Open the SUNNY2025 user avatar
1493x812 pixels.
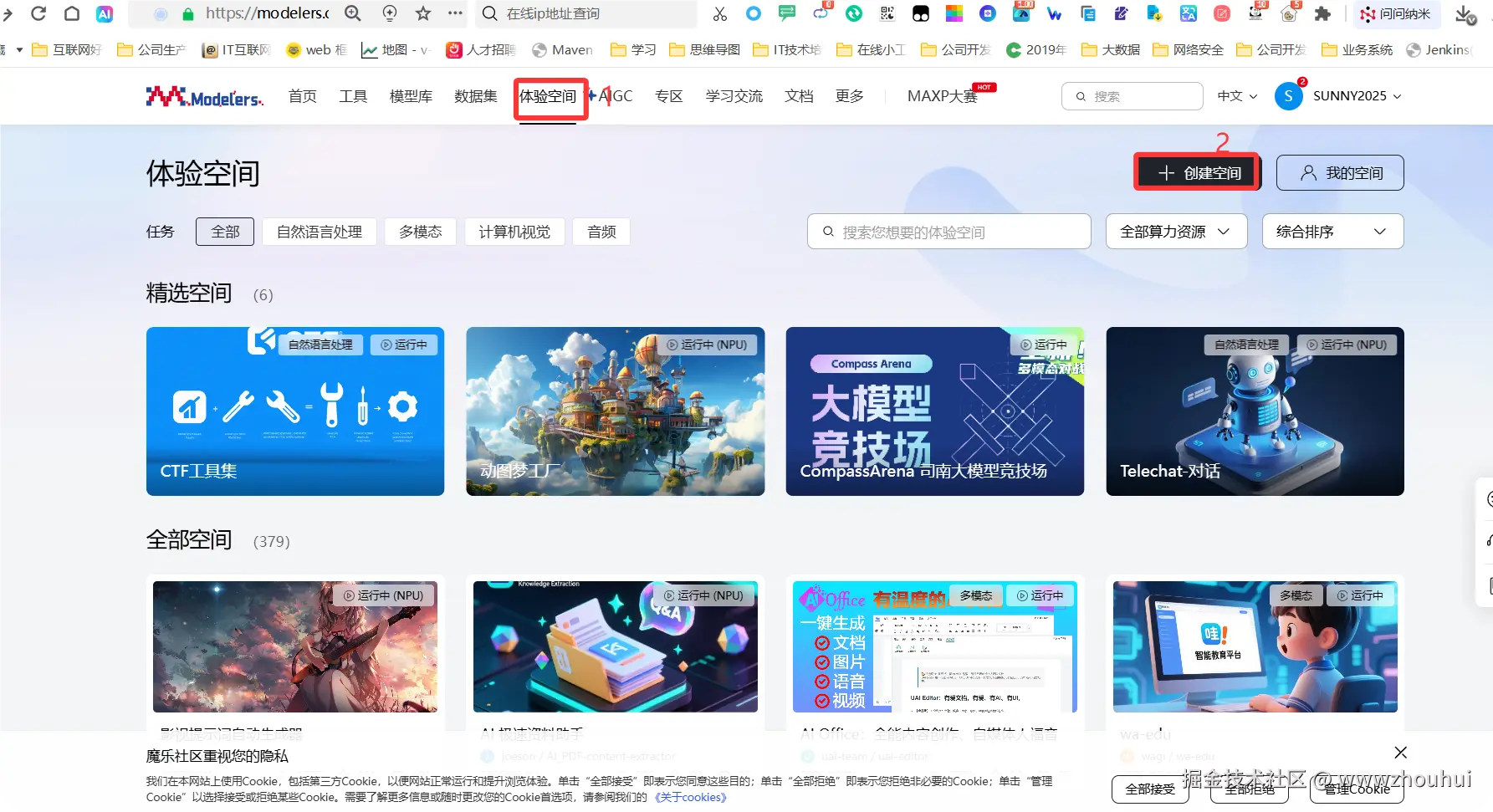(x=1289, y=96)
